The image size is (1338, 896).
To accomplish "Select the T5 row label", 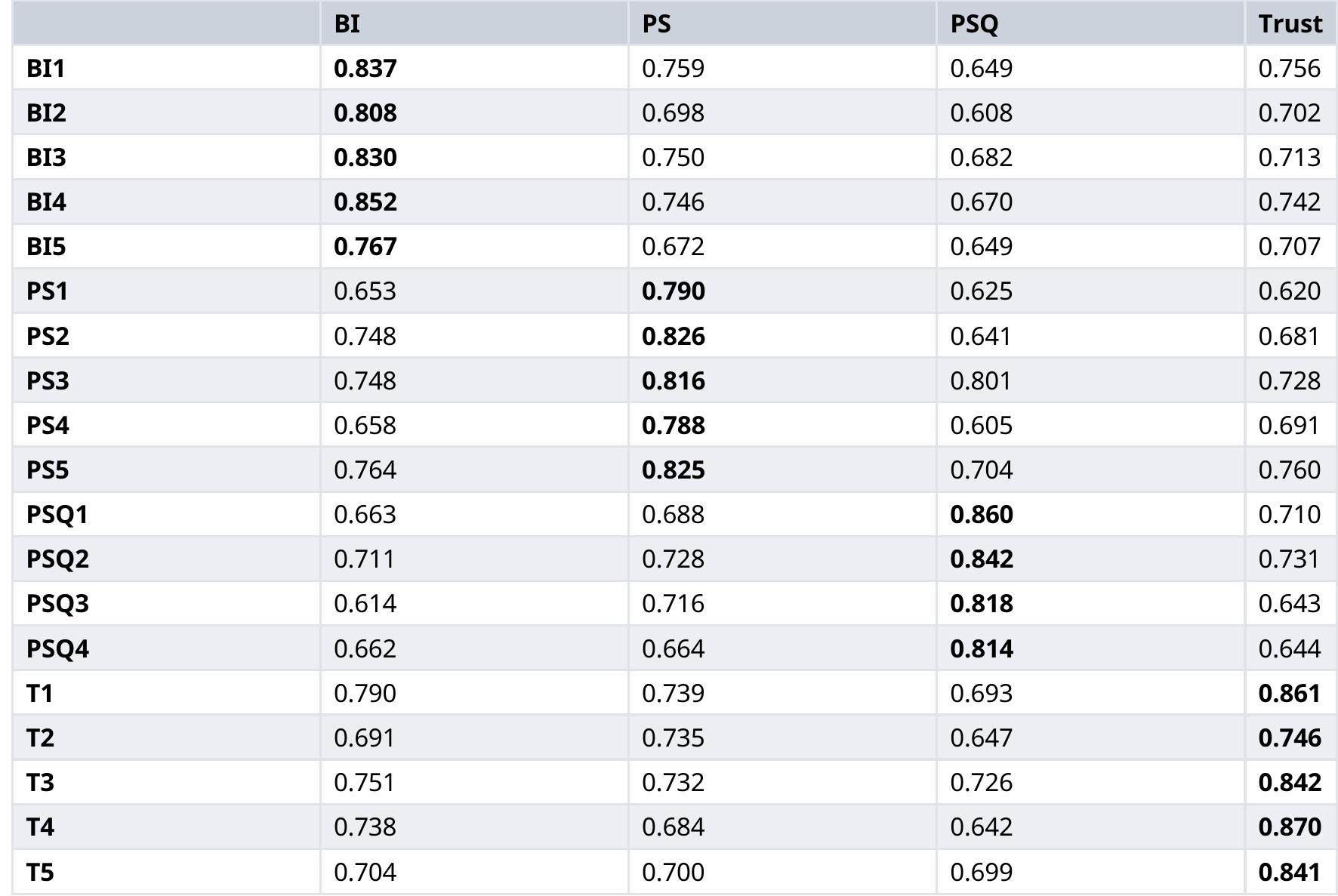I will [40, 873].
